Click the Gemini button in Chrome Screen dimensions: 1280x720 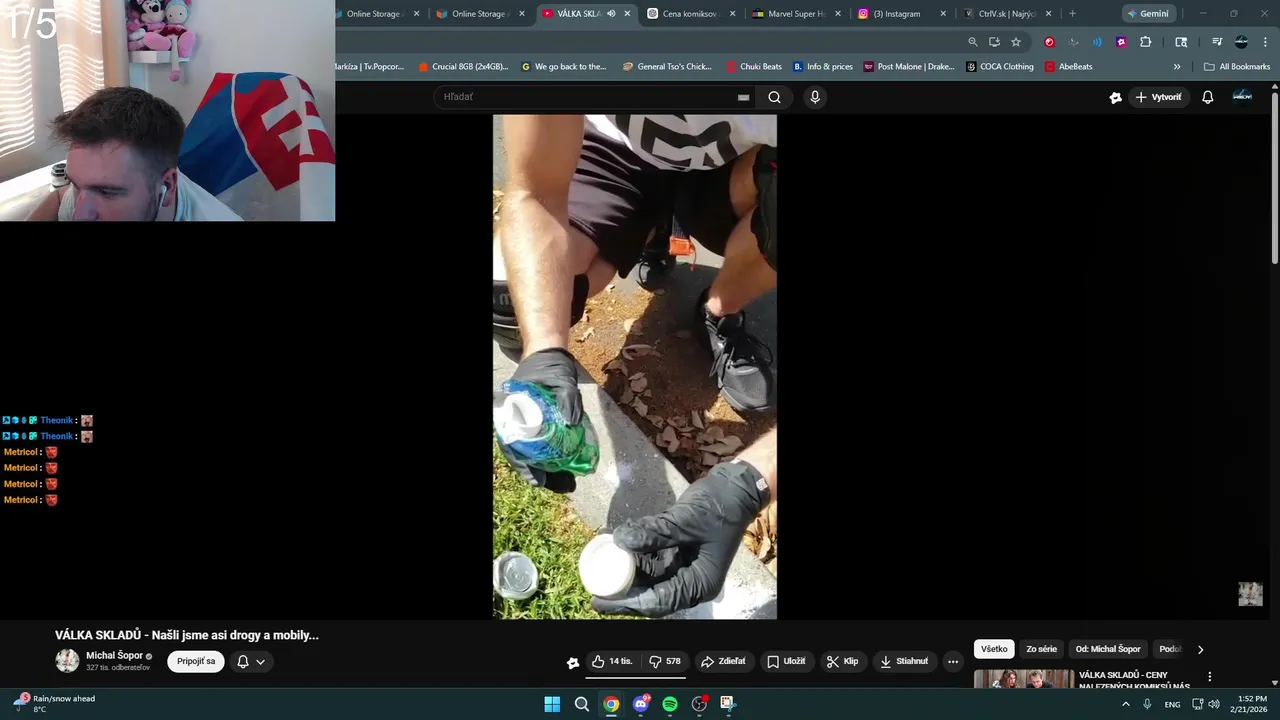pyautogui.click(x=1147, y=14)
